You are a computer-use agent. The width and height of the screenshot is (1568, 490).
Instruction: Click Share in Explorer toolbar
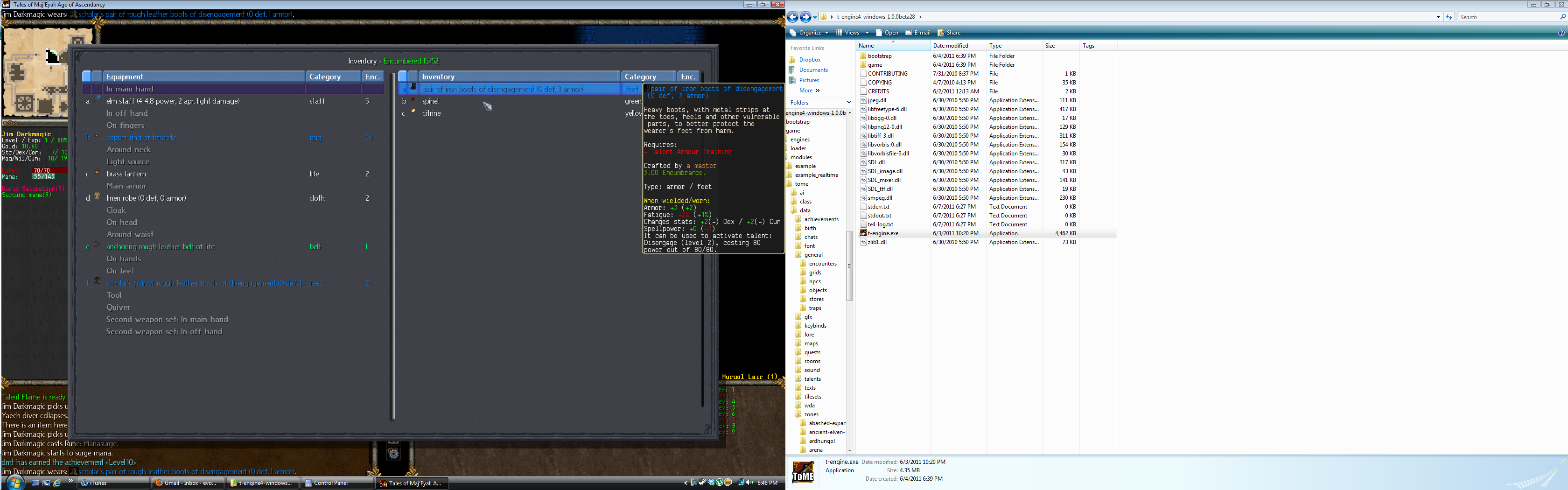point(948,33)
